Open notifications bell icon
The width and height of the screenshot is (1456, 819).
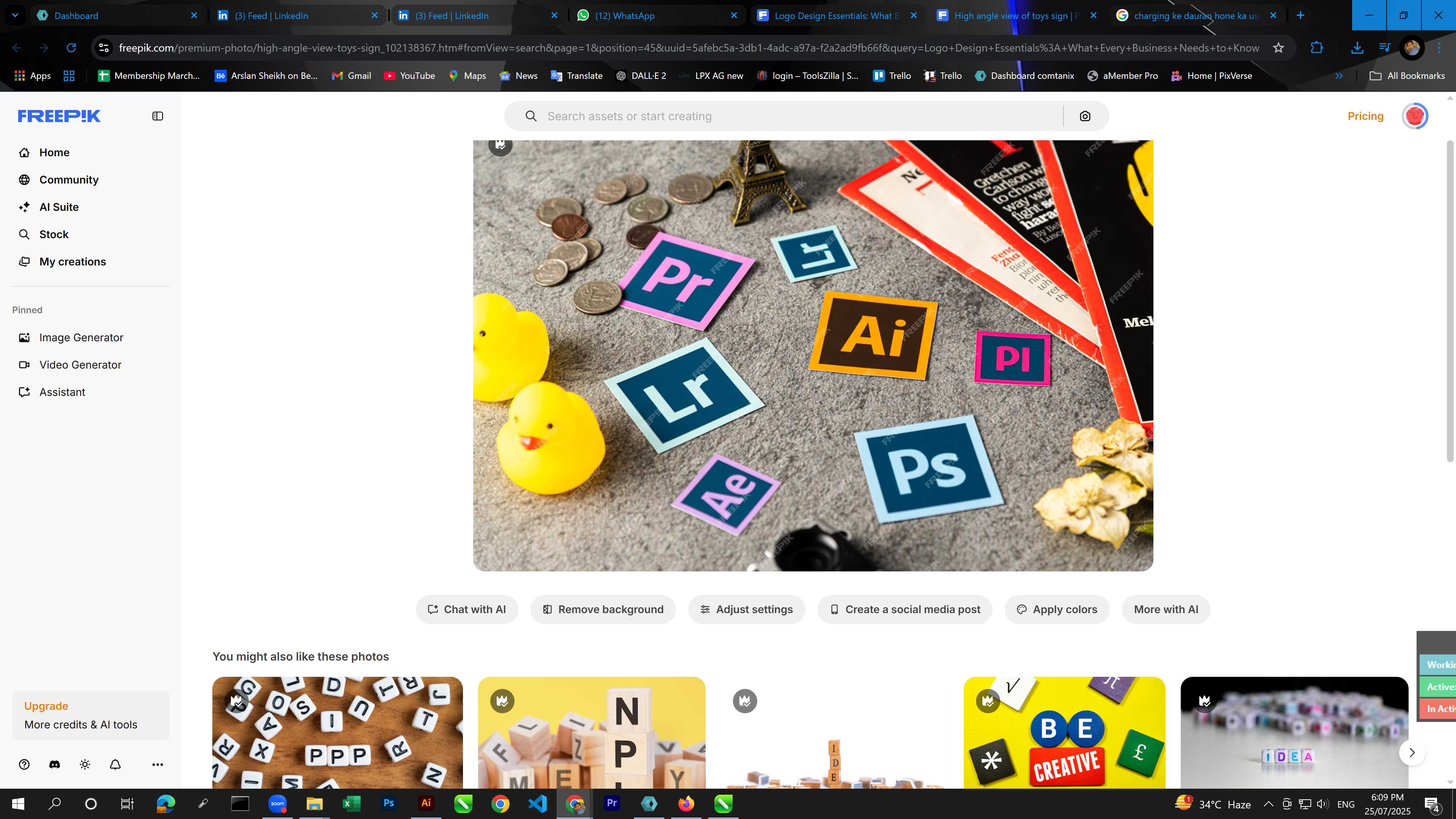(x=115, y=764)
